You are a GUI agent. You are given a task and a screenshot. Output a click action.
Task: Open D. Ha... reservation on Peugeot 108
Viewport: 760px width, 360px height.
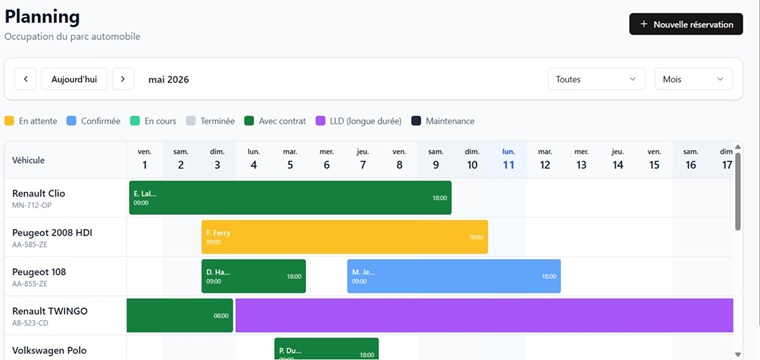tap(253, 276)
